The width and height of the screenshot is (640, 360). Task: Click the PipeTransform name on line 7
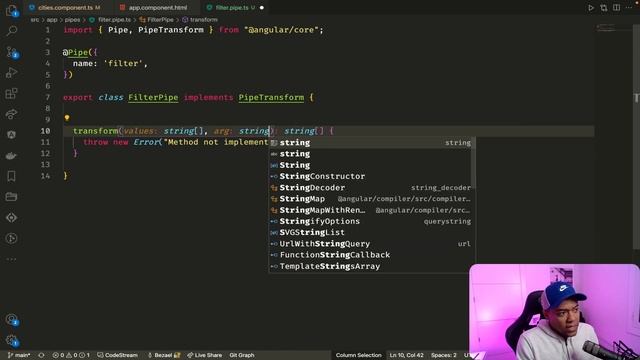pos(271,98)
